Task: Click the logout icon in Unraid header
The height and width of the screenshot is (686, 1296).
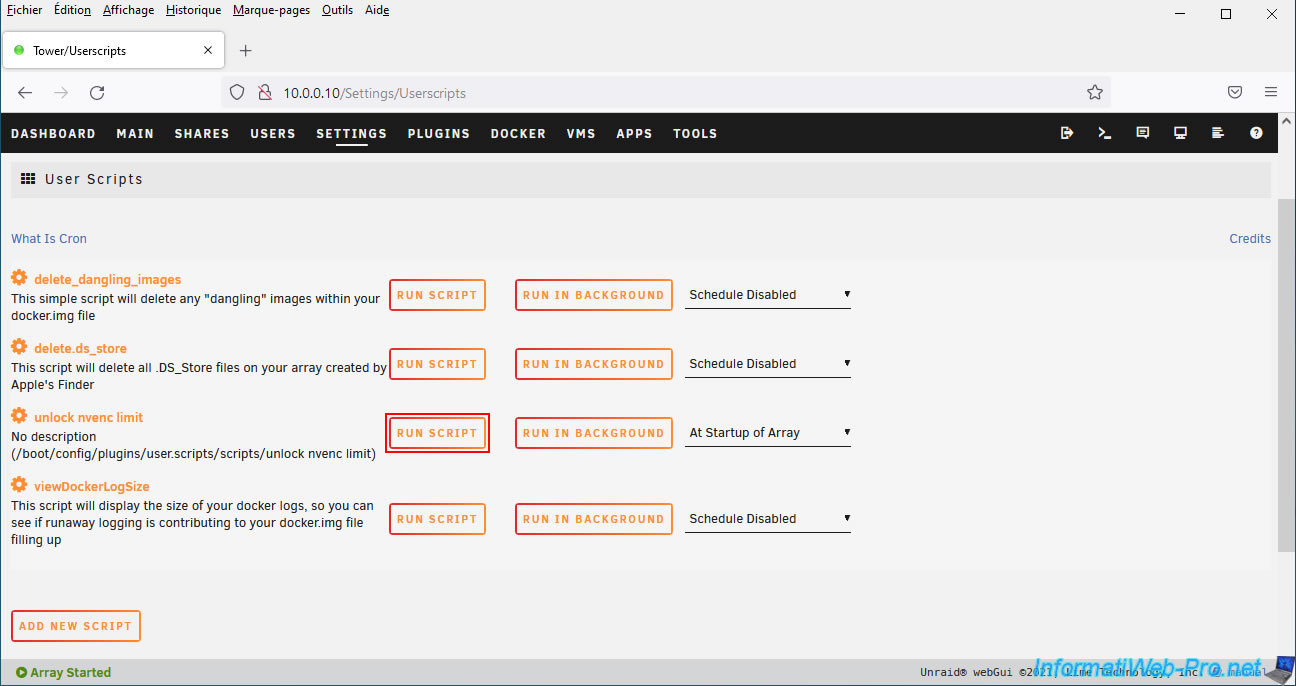Action: 1067,133
